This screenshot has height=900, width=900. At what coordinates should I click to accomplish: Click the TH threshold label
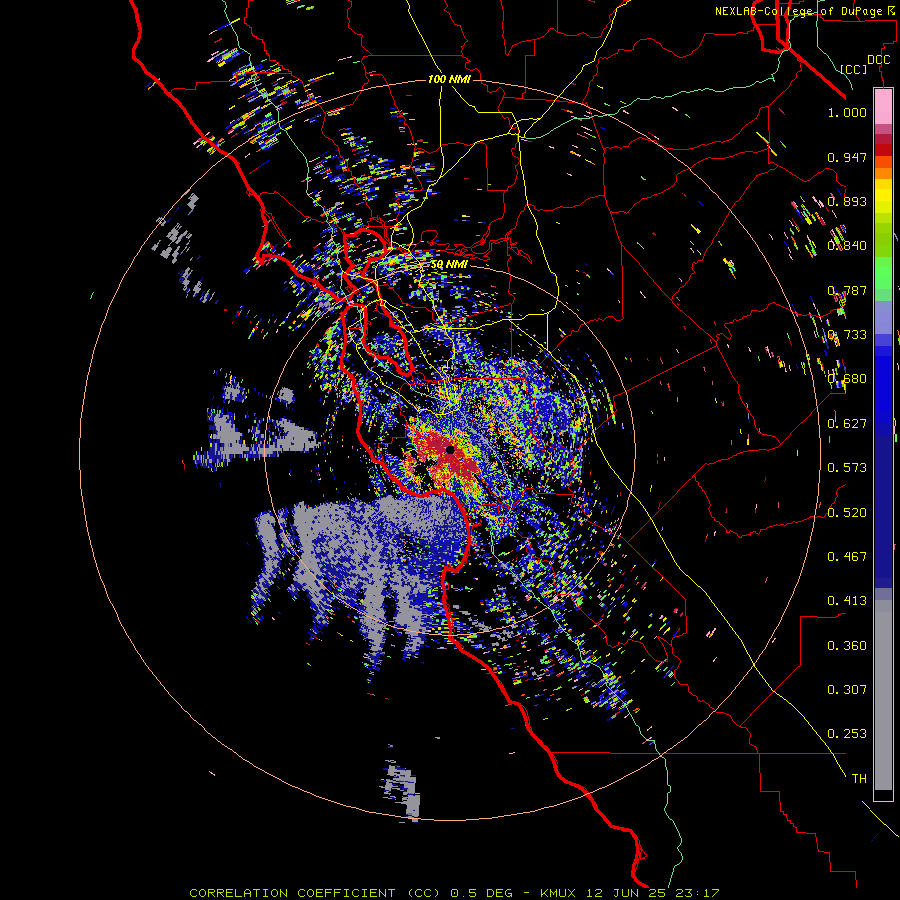pos(859,779)
